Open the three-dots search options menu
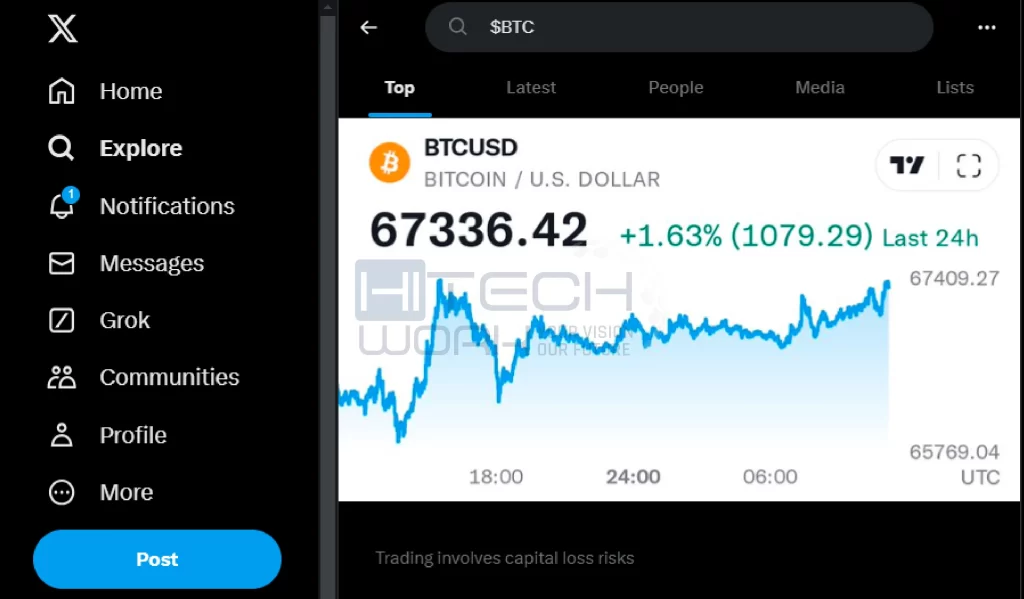This screenshot has width=1024, height=599. click(987, 27)
